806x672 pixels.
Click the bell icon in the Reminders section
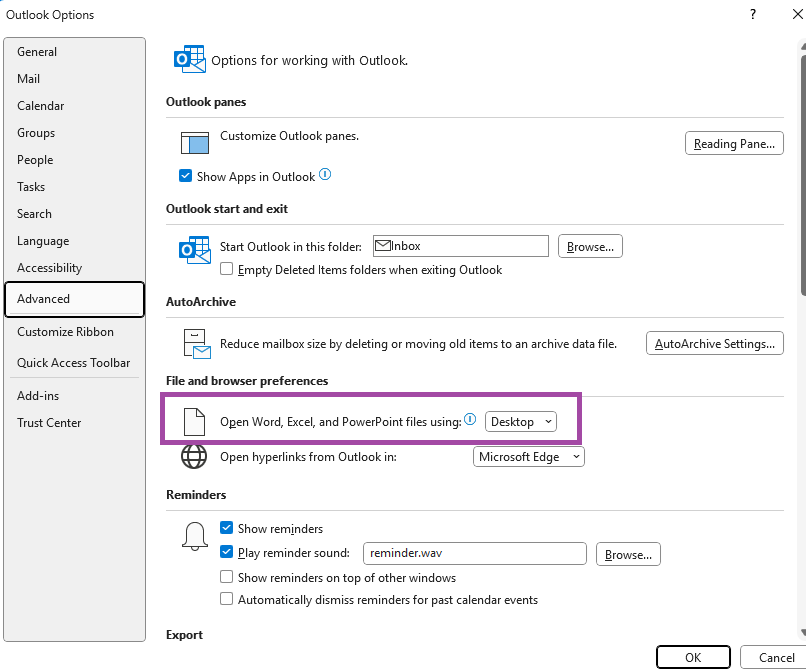pos(195,536)
